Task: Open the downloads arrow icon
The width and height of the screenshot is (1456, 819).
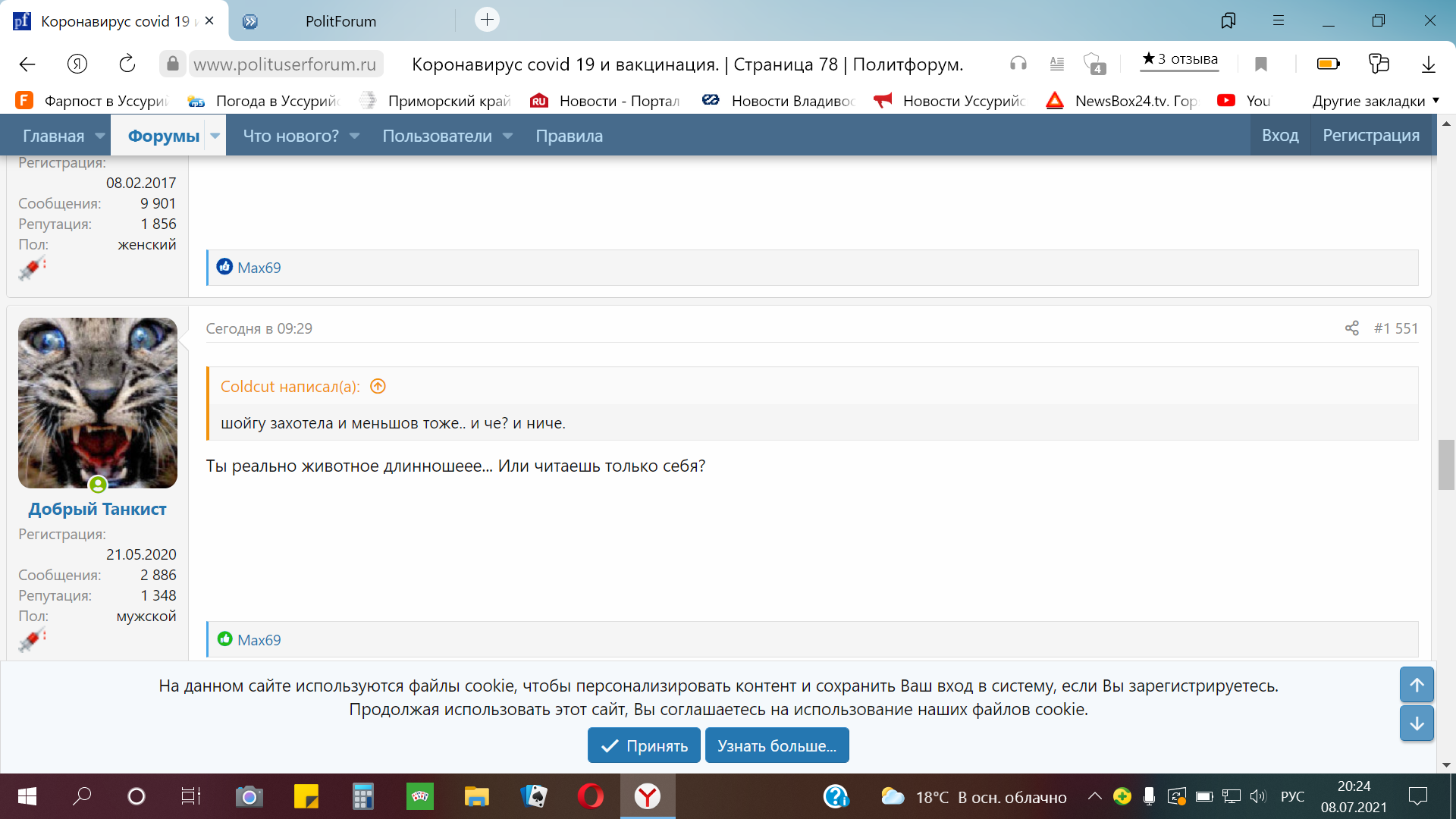Action: point(1428,64)
